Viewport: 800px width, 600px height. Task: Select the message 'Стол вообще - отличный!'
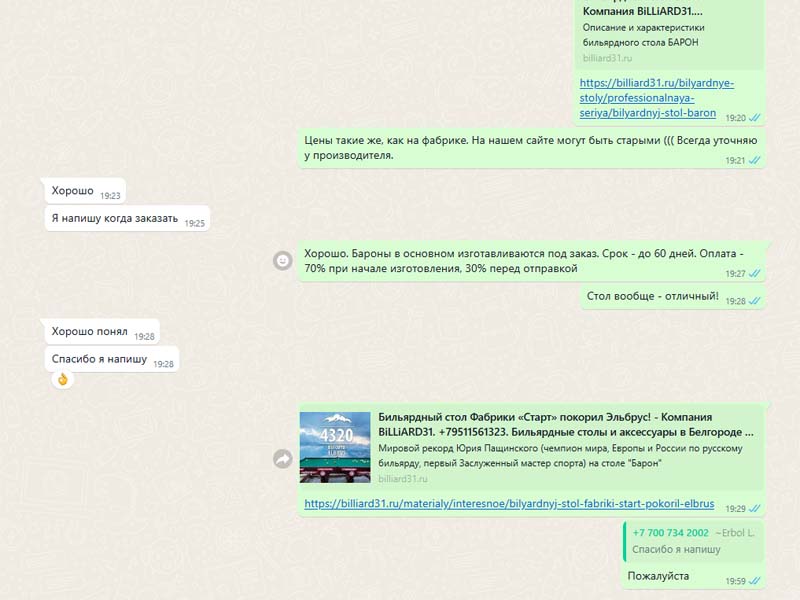(x=673, y=296)
